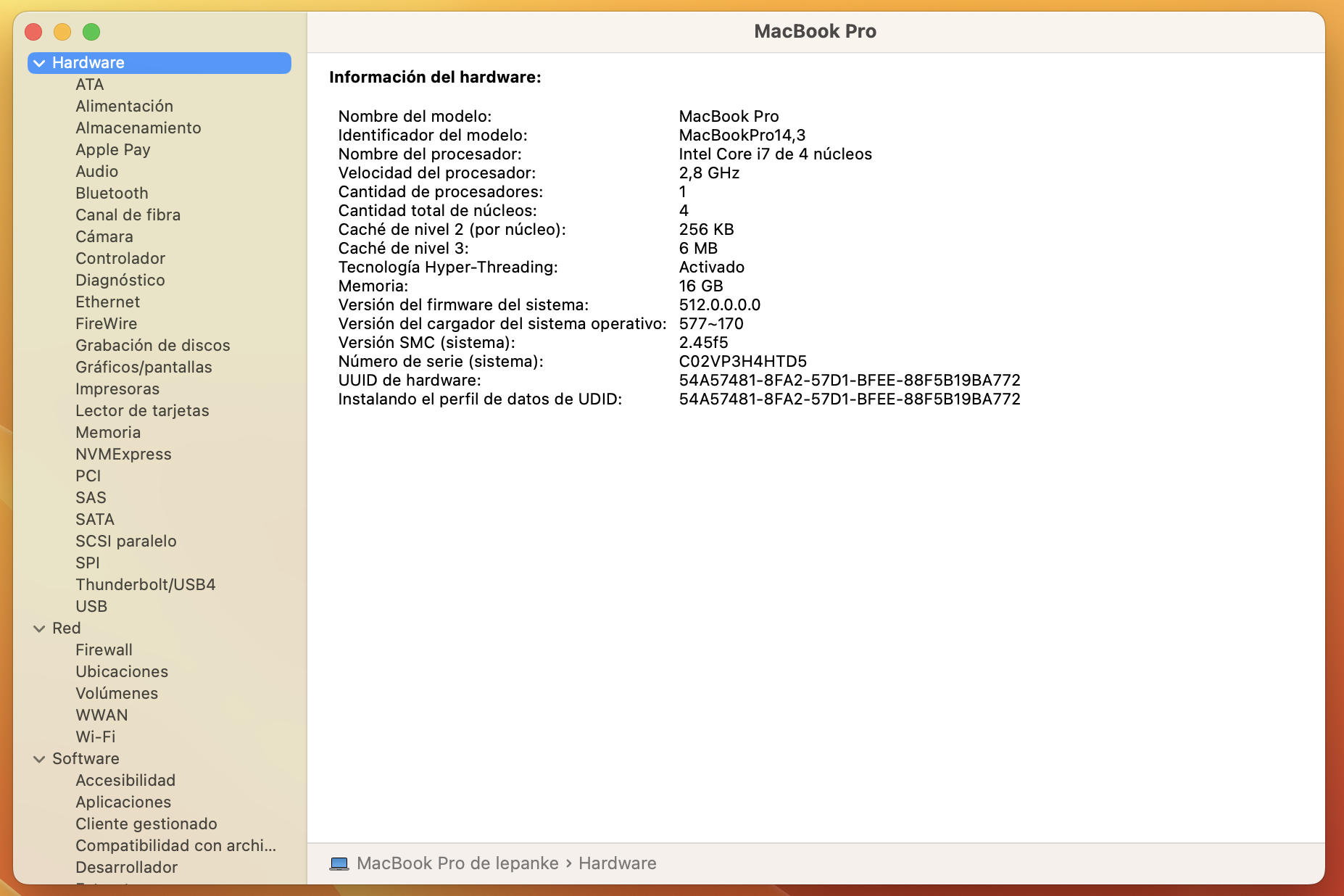The height and width of the screenshot is (896, 1344).
Task: Select the highlighted Hardware heading
Action: [159, 63]
